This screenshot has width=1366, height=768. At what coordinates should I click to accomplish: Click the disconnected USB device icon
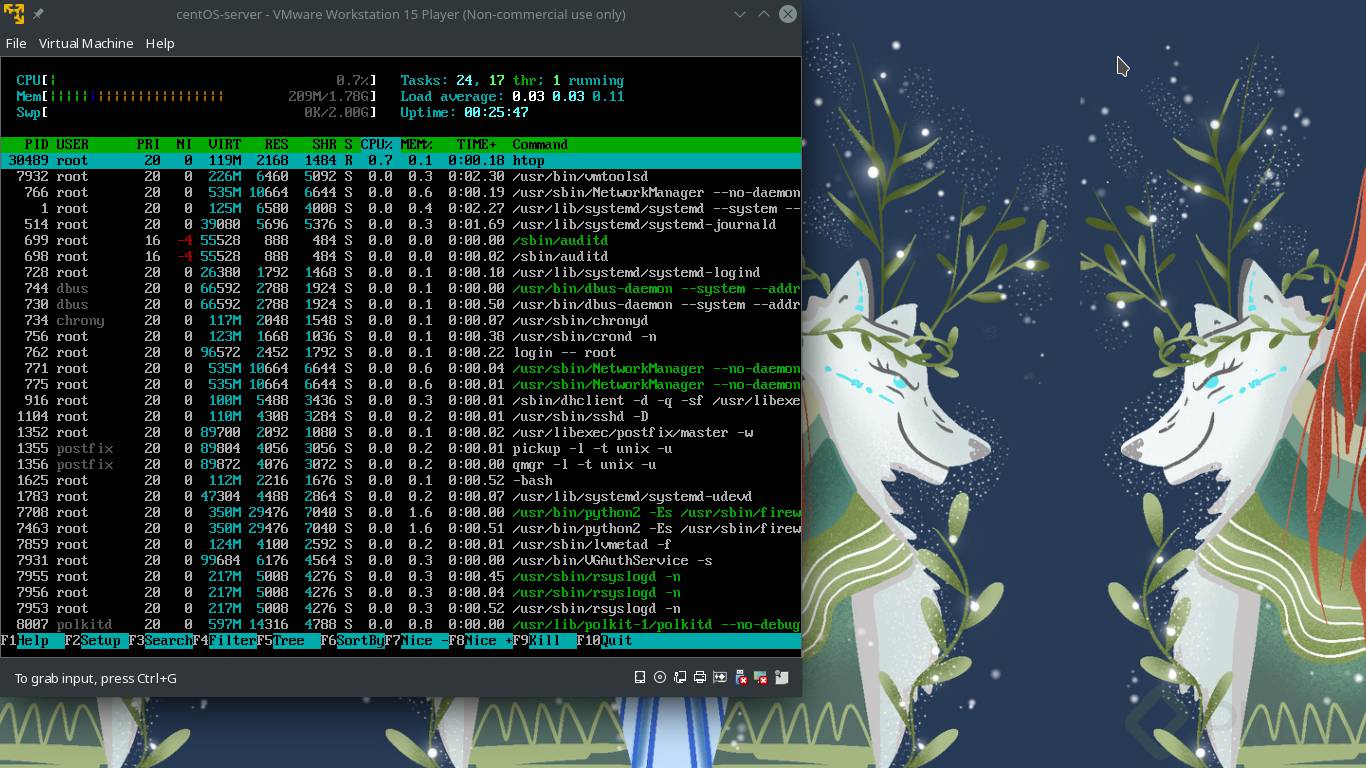click(741, 678)
